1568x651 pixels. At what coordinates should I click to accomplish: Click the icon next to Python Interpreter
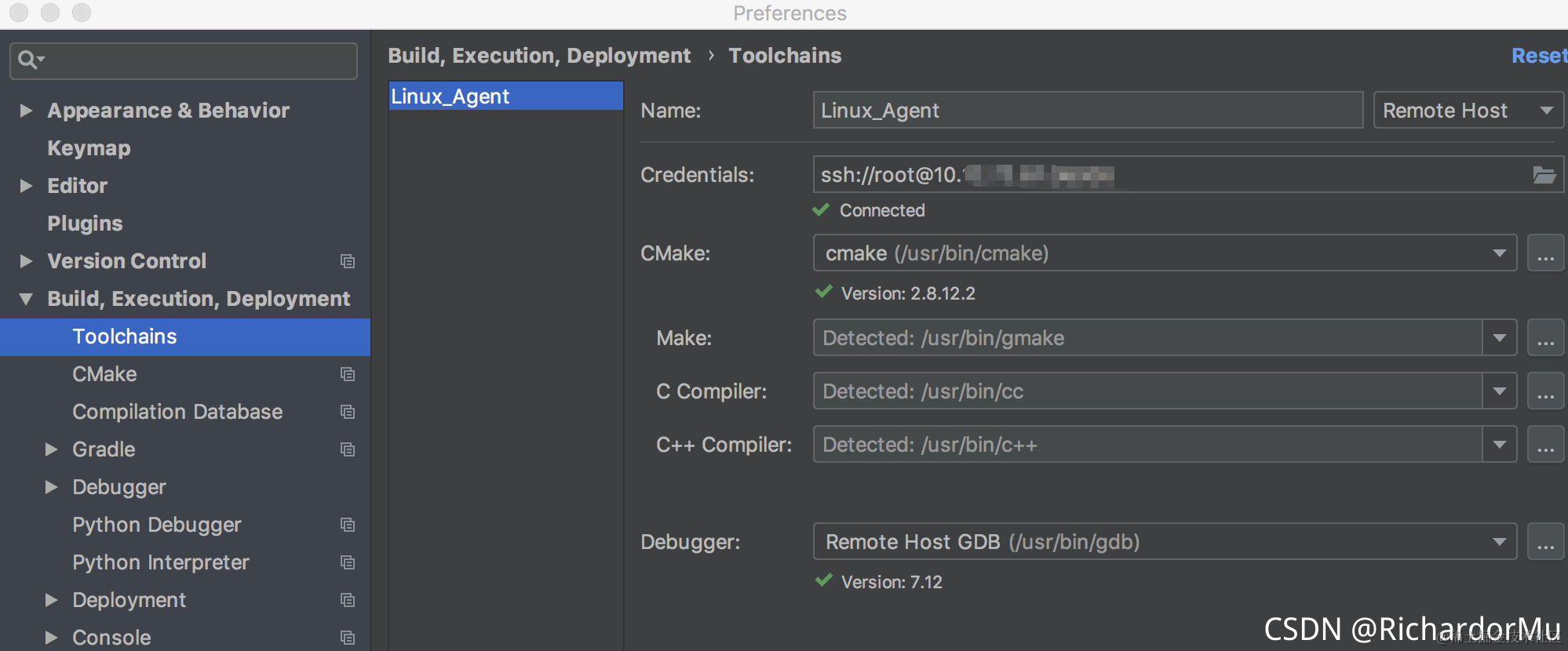tap(348, 562)
